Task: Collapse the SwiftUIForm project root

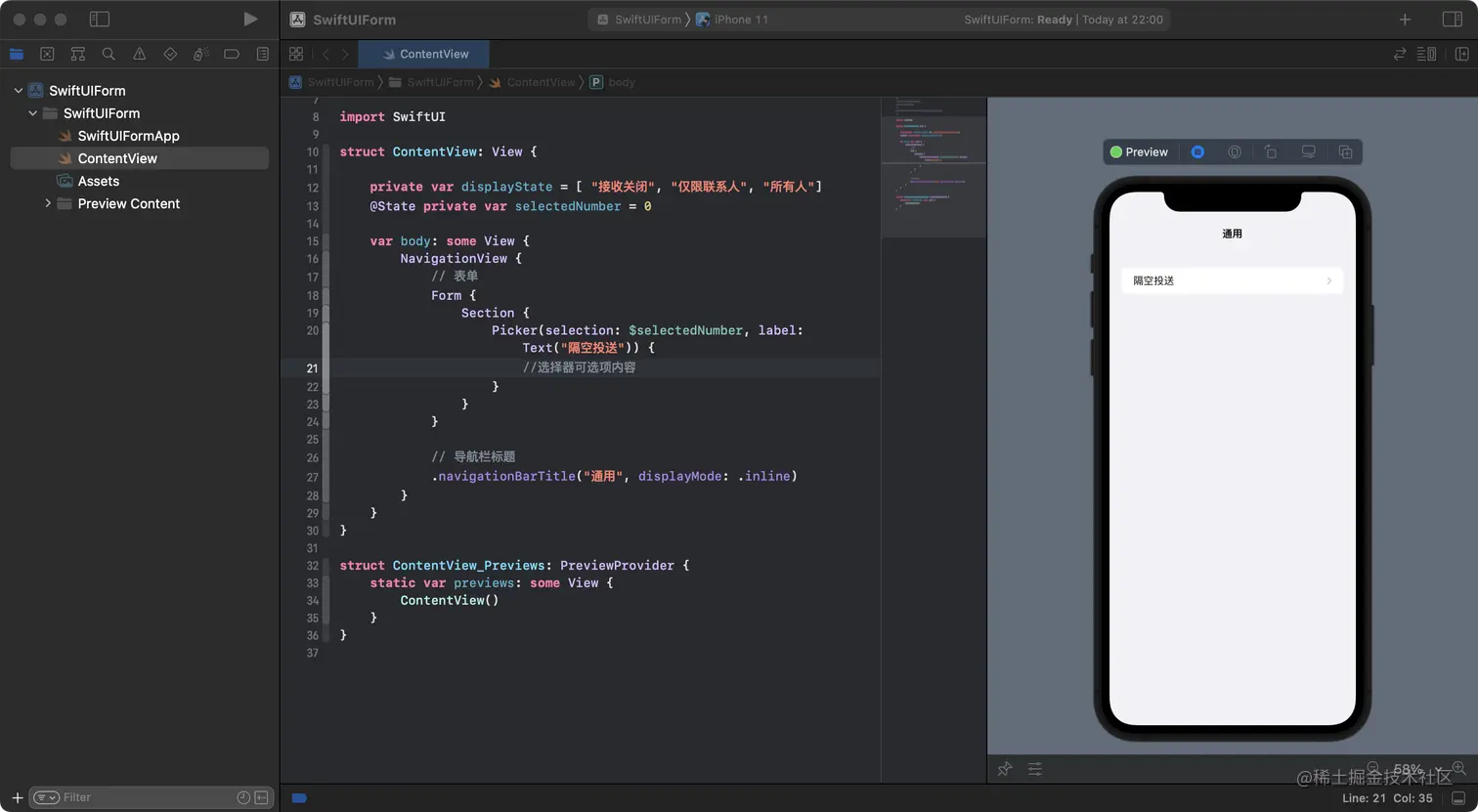Action: 18,91
